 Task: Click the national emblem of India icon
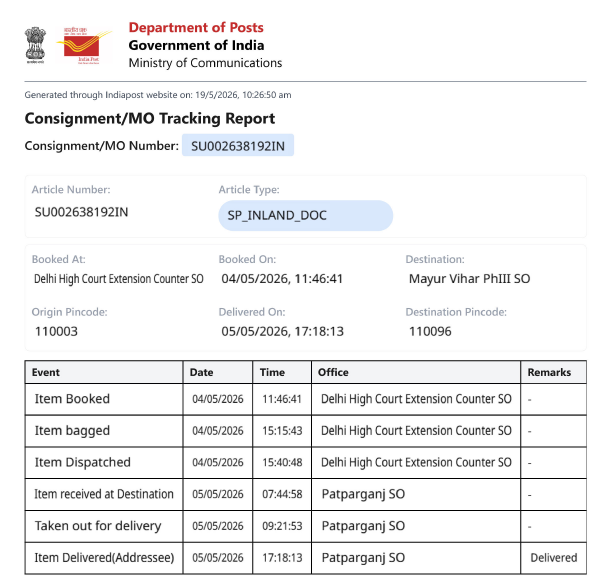point(35,45)
